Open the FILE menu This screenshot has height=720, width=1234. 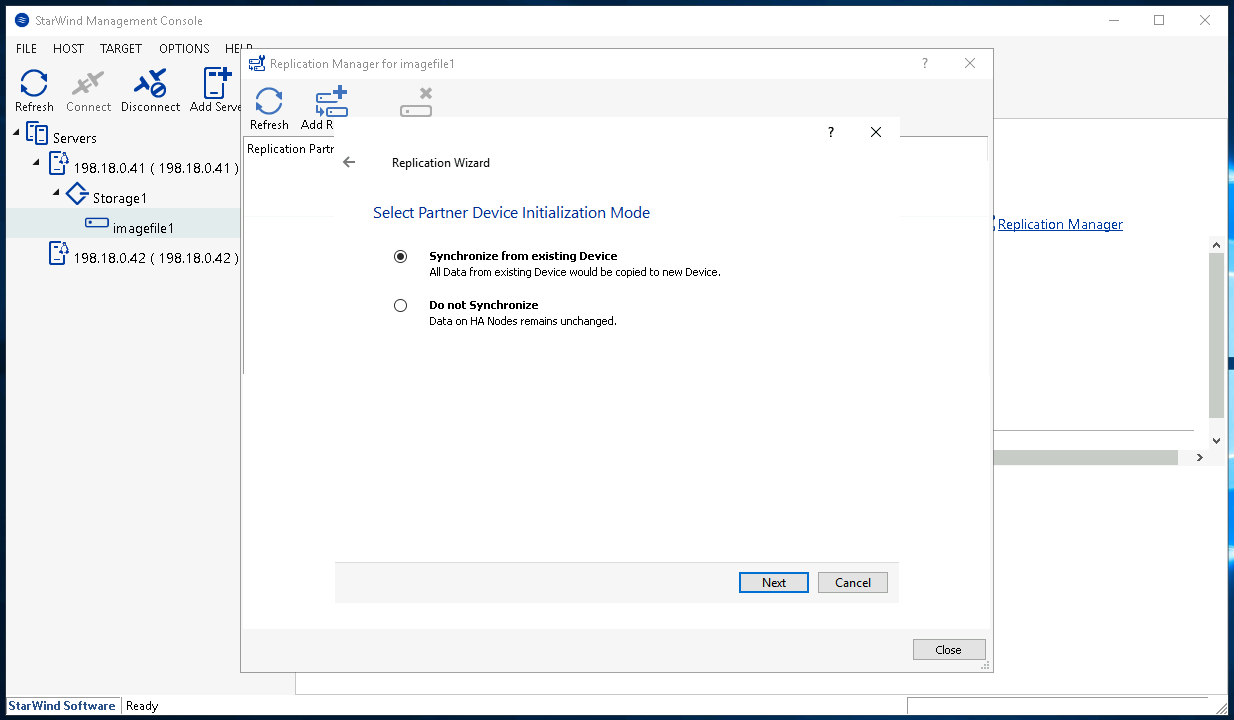click(26, 48)
